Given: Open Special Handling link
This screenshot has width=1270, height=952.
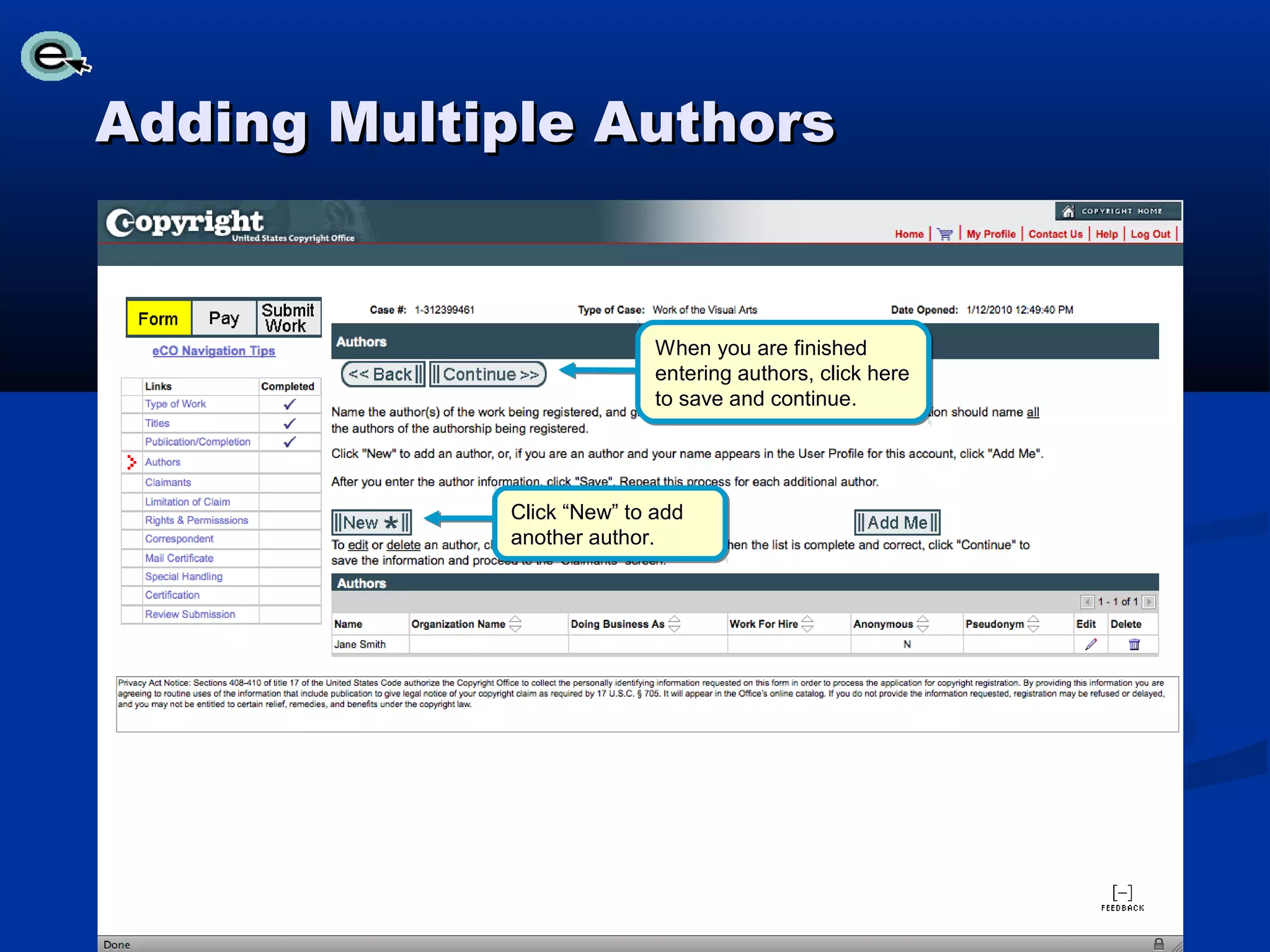Looking at the screenshot, I should (184, 576).
